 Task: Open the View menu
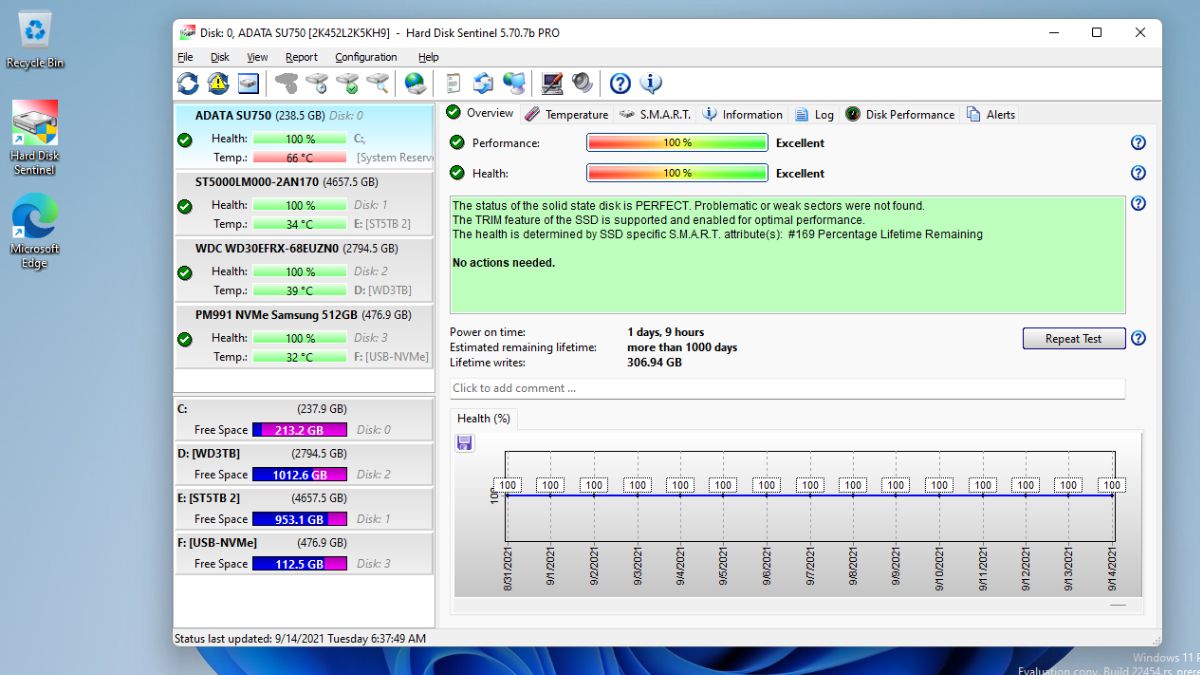[x=257, y=57]
